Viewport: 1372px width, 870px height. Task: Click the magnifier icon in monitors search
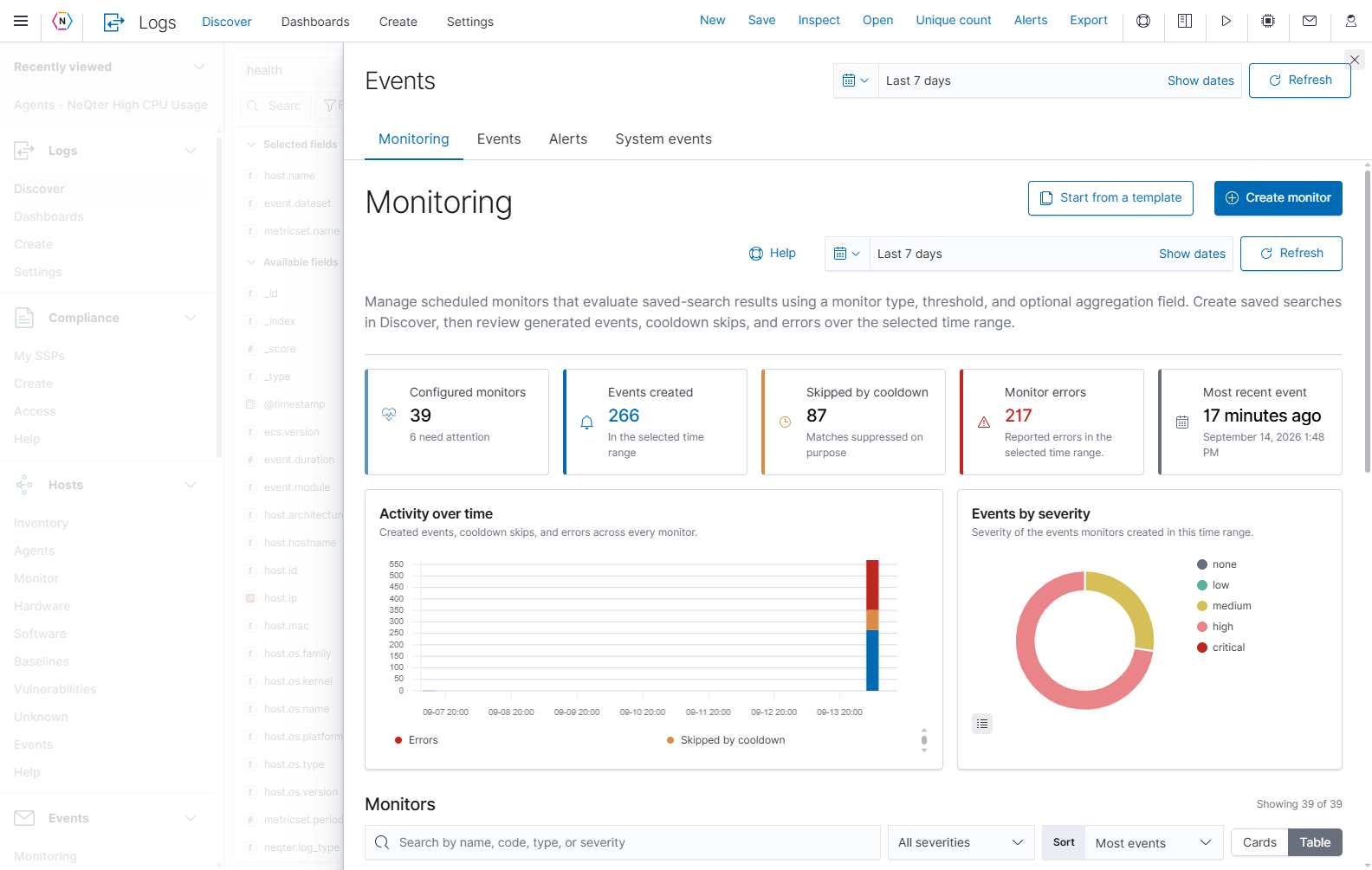[x=382, y=842]
